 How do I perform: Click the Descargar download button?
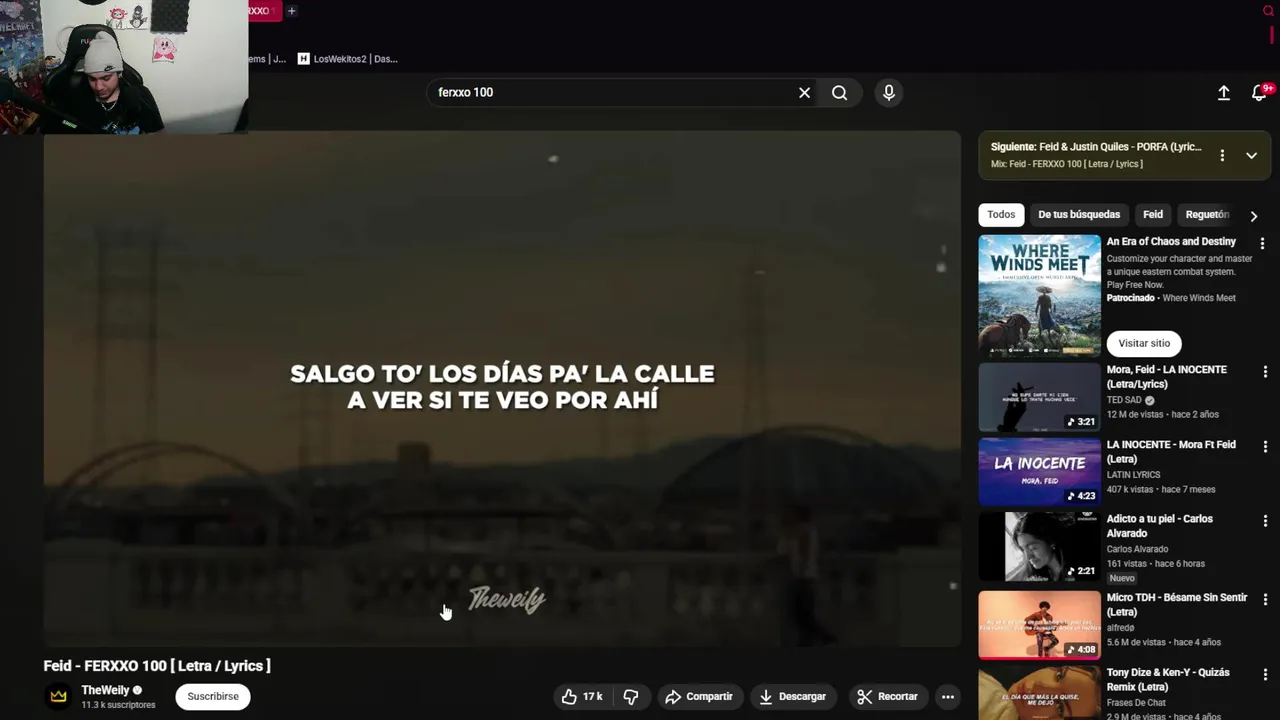coord(792,697)
